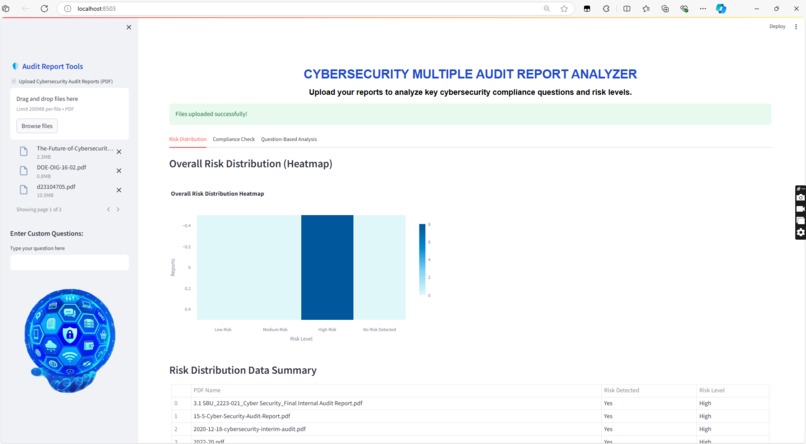Switch to the Risk Distribution tab

pyautogui.click(x=188, y=139)
